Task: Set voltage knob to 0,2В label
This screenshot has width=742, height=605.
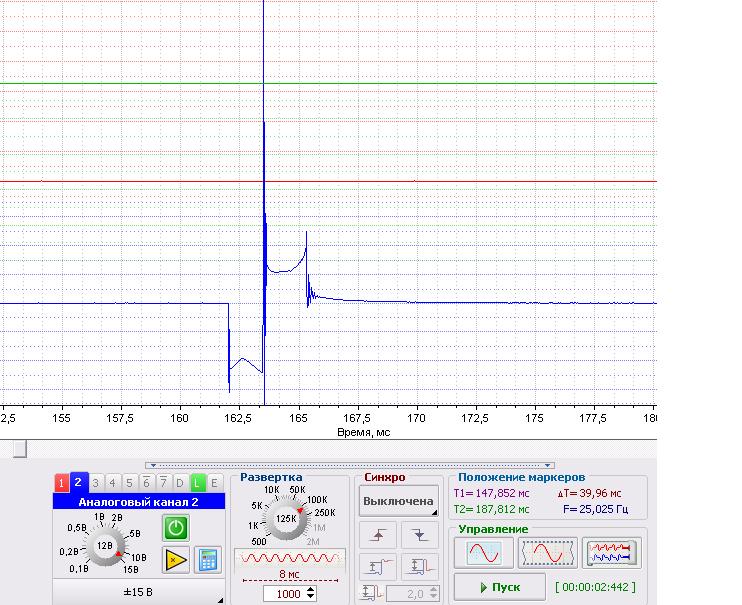Action: 69,552
